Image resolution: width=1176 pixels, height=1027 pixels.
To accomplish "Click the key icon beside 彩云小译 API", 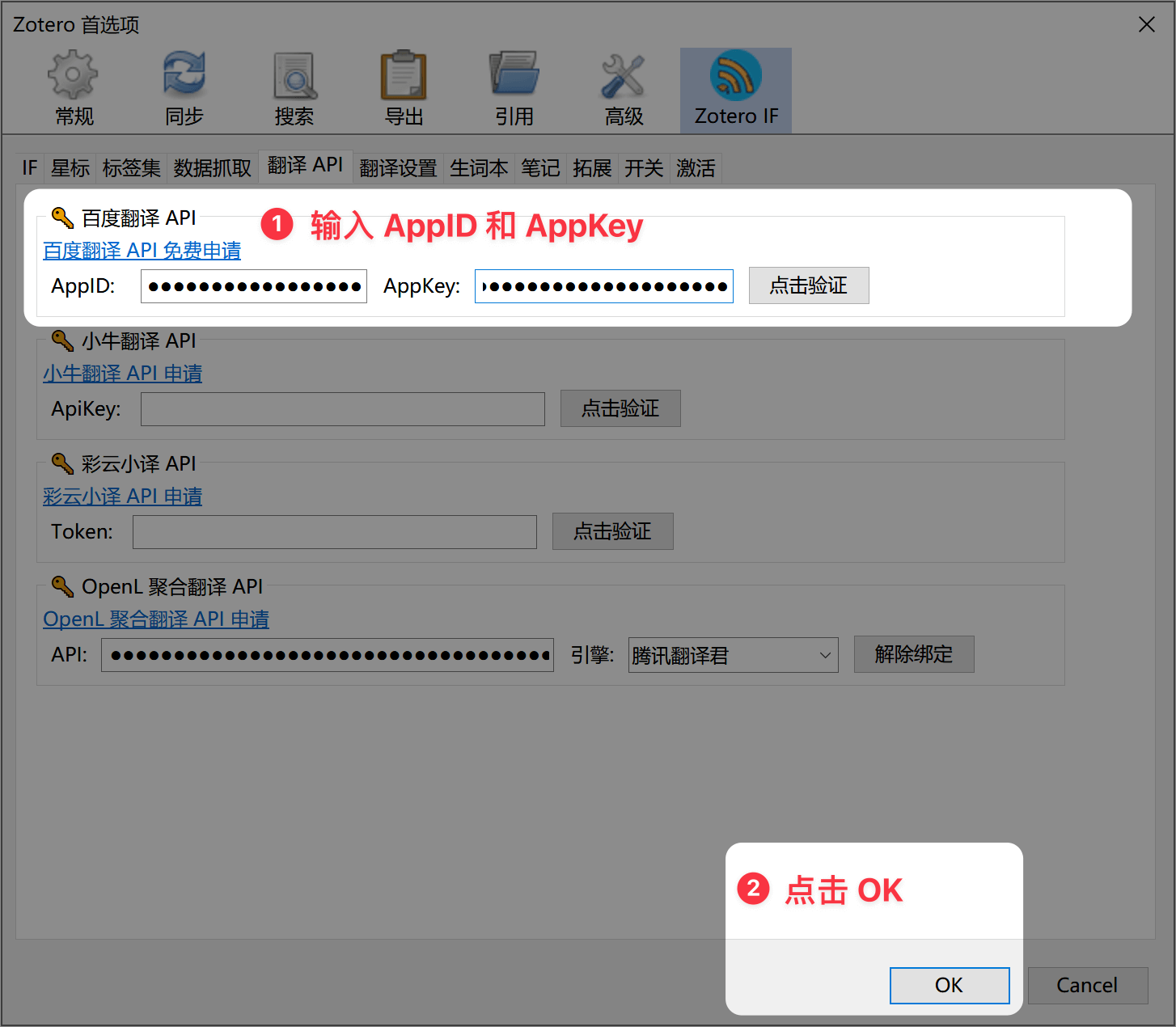I will coord(62,463).
